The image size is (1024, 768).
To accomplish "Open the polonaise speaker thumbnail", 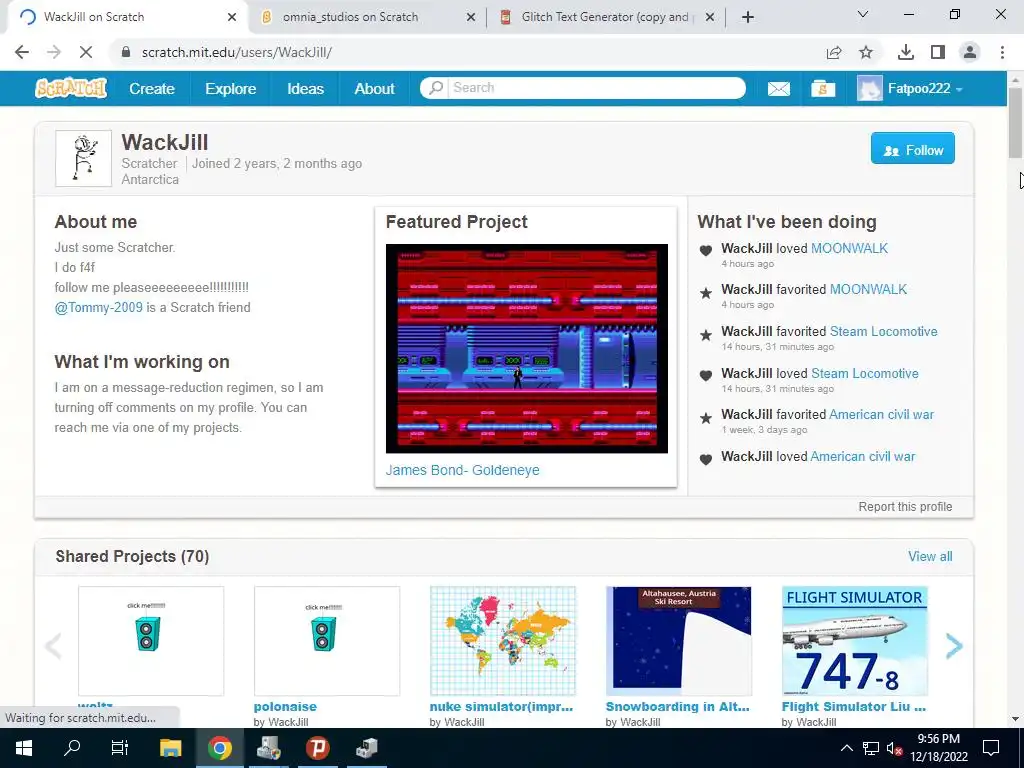I will click(x=327, y=641).
